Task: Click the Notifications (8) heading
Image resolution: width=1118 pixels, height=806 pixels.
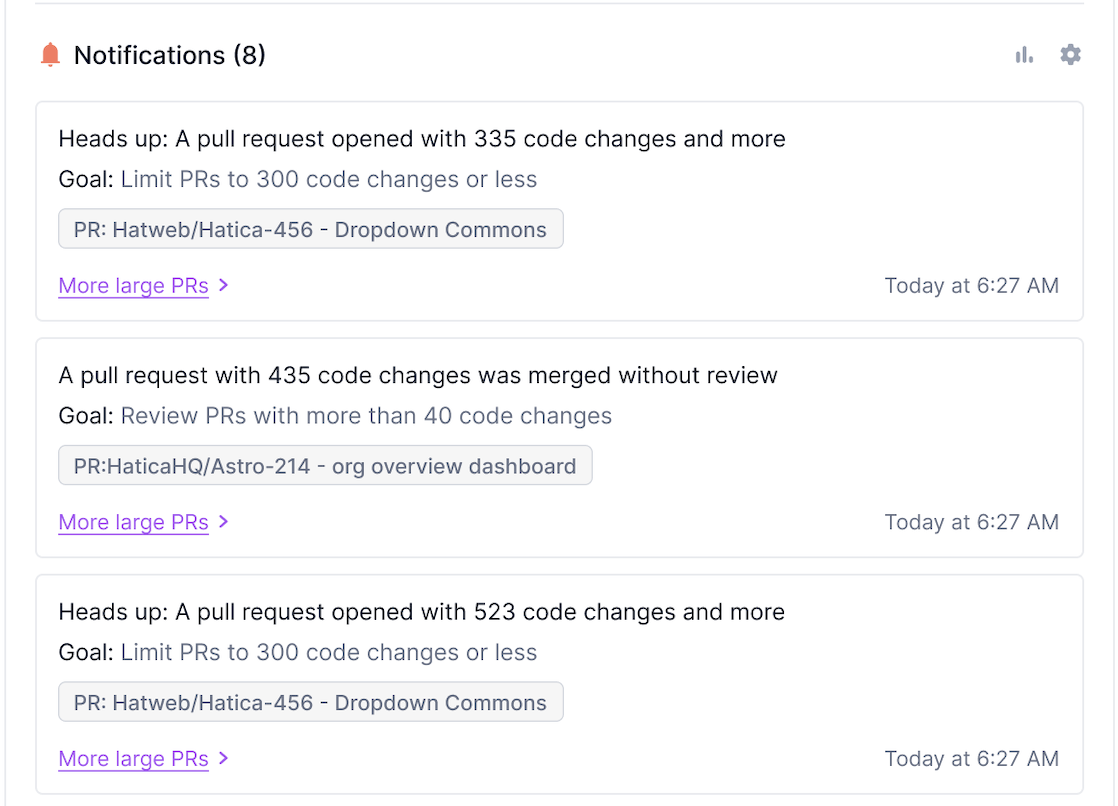Action: point(169,55)
